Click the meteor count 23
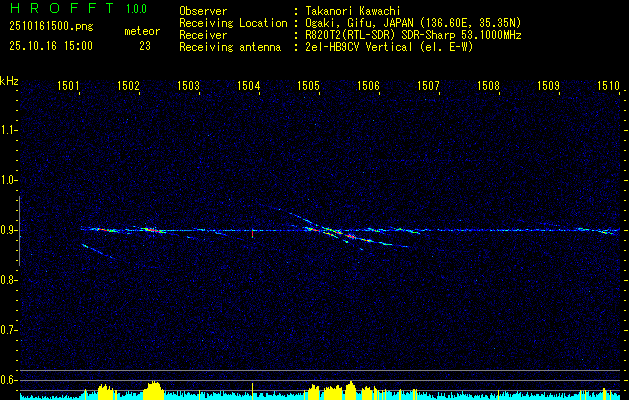Screen dimensions: 629x400 [145, 46]
